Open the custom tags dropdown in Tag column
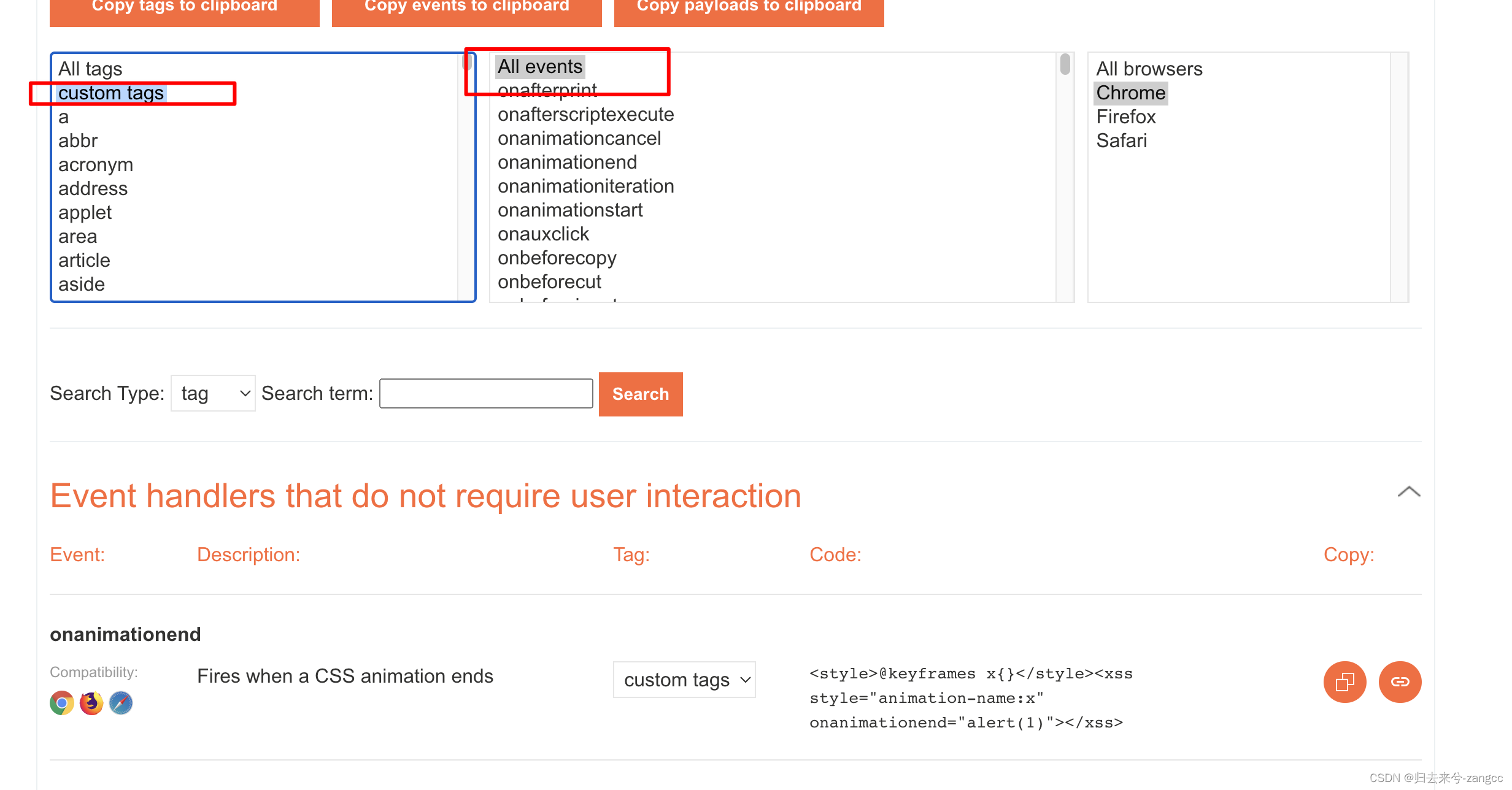This screenshot has width=1512, height=790. click(684, 680)
